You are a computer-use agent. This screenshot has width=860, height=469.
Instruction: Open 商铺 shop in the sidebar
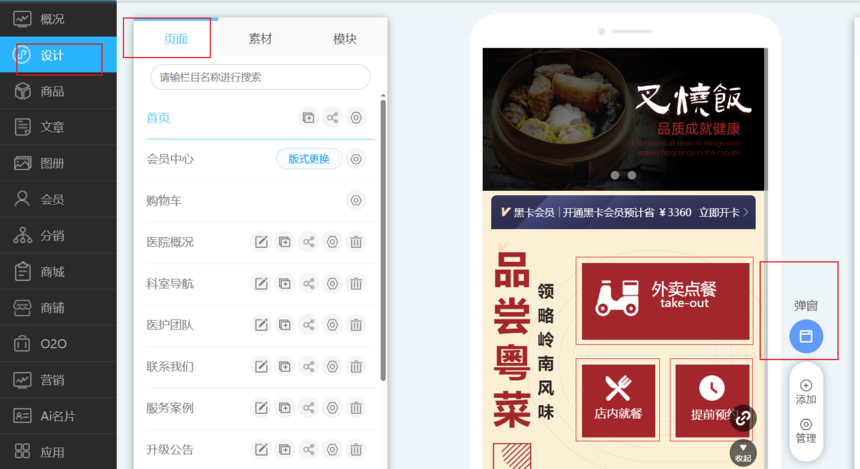(58, 308)
